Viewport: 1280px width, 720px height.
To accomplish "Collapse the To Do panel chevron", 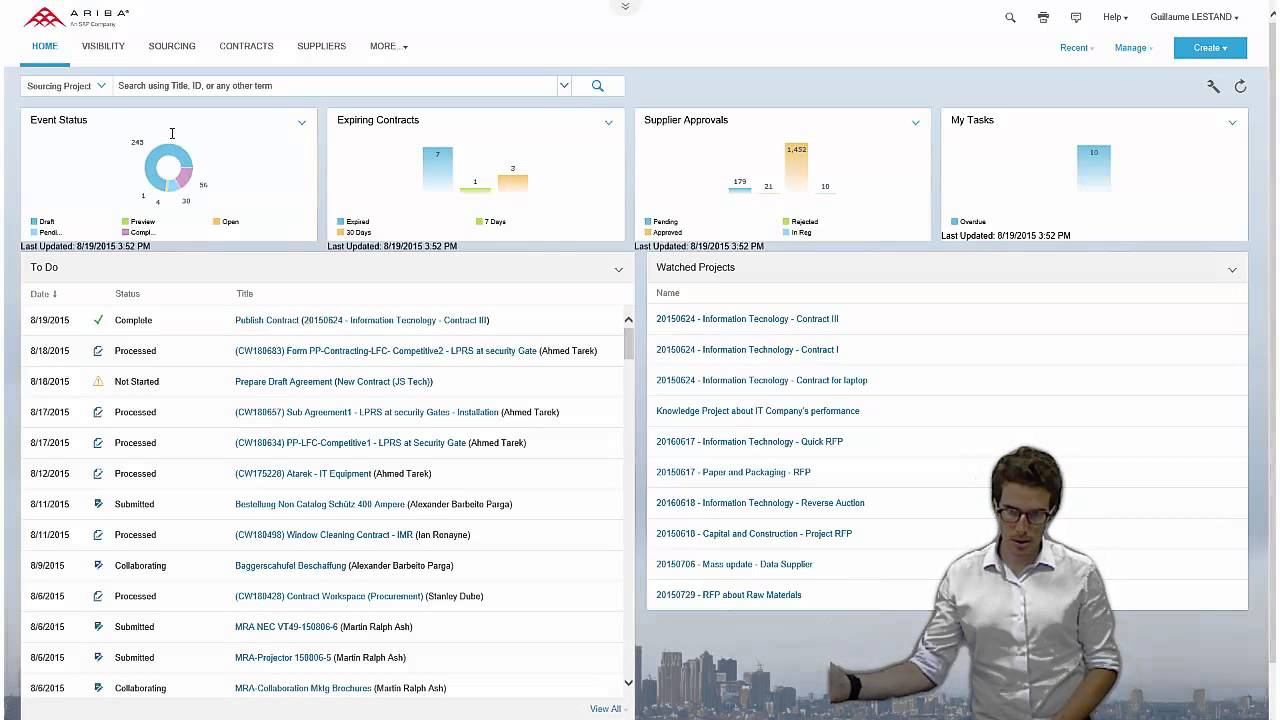I will (x=618, y=269).
